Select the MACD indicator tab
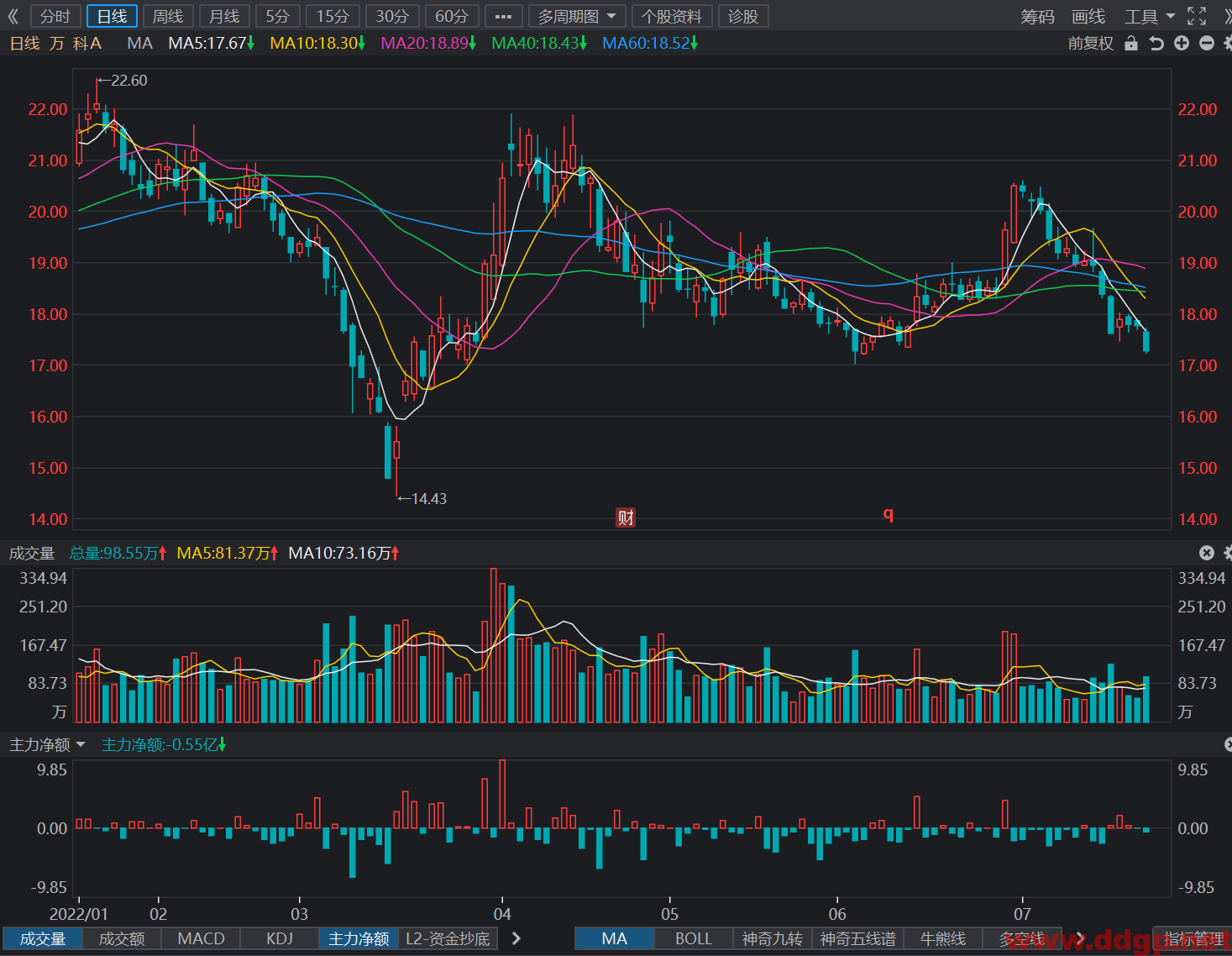 202,938
